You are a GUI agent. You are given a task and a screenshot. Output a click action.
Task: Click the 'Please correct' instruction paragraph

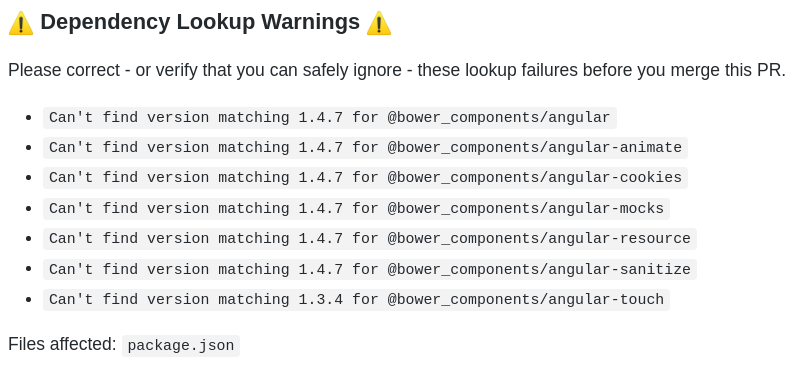[x=397, y=71]
